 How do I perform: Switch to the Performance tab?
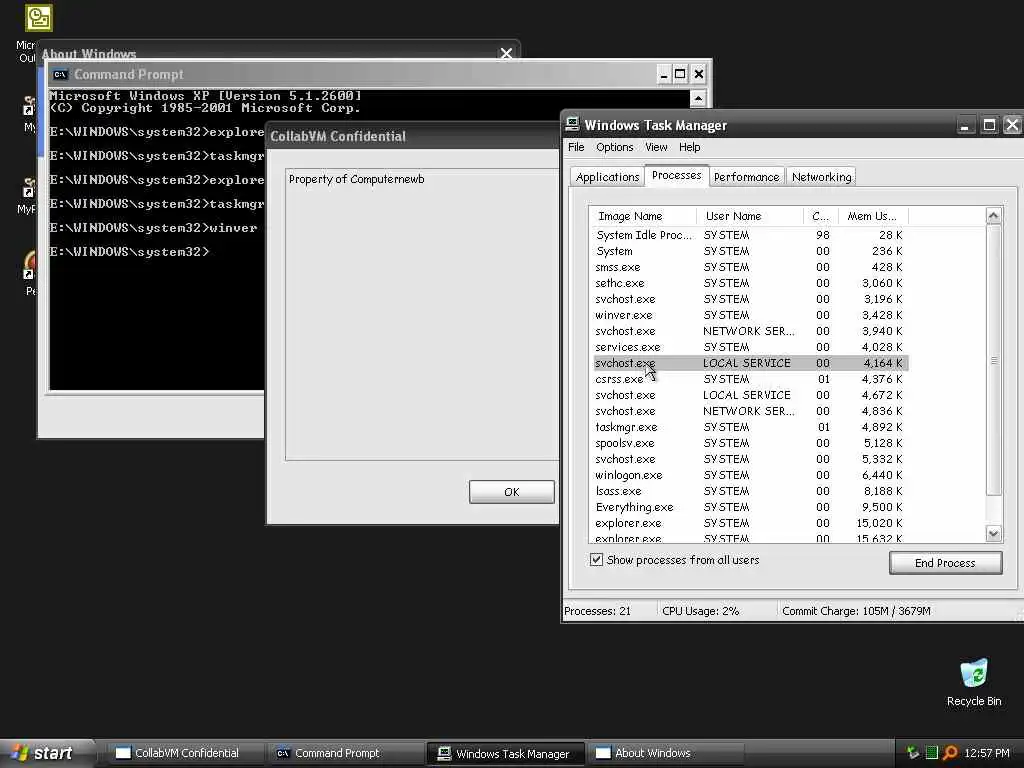point(746,177)
